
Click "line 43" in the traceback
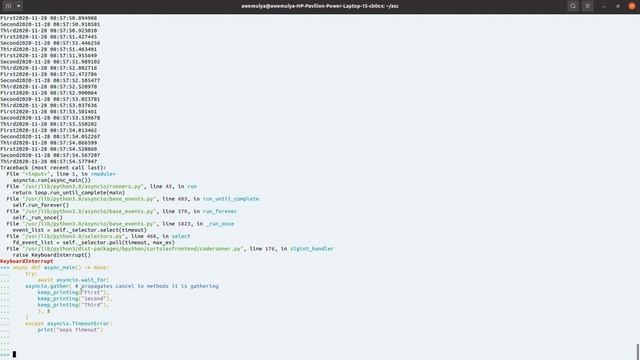point(161,187)
